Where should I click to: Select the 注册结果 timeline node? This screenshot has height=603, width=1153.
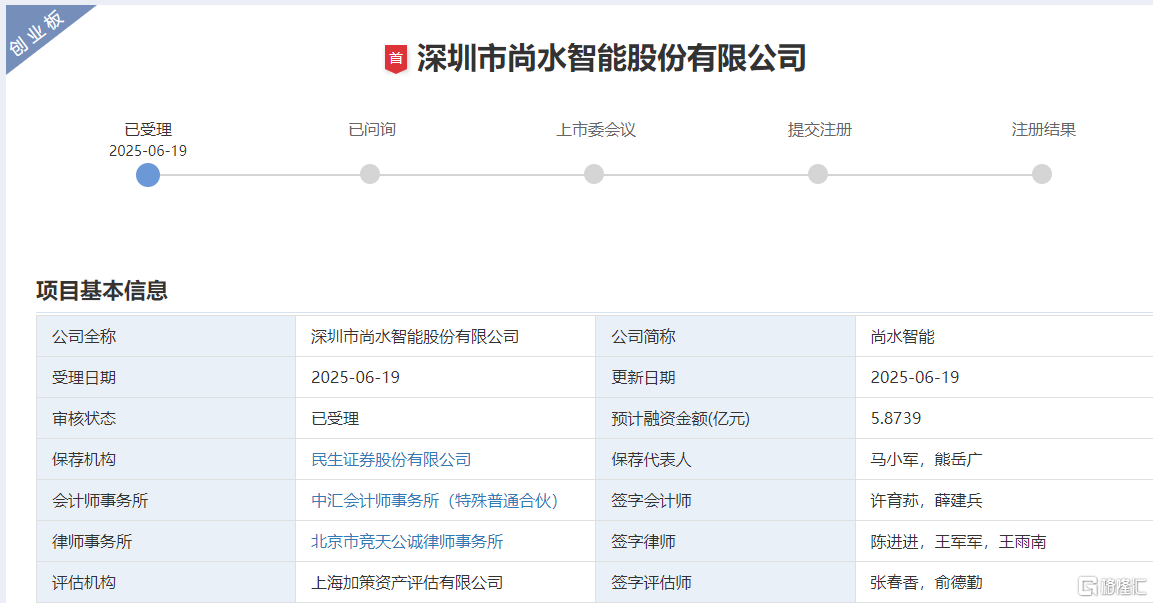click(x=1042, y=174)
